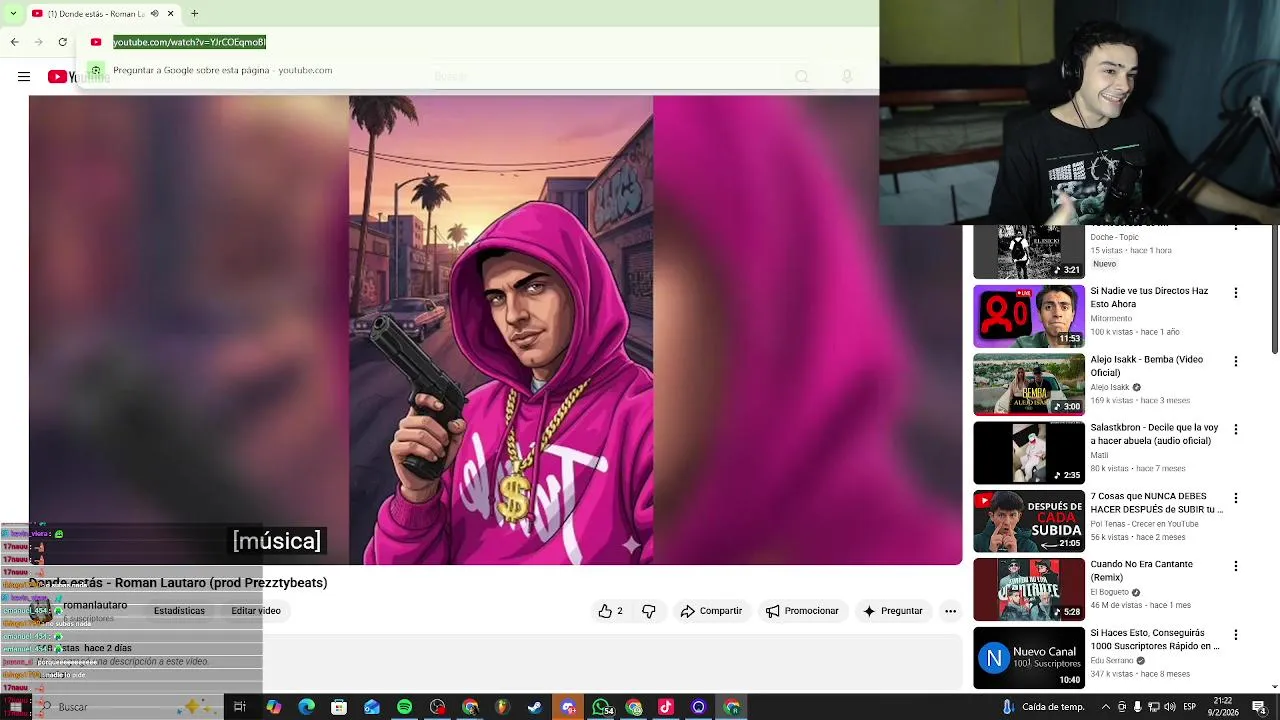Open 'Si Nadie ve tus Directos' video thumbnail
1280x720 pixels.
(x=1029, y=316)
